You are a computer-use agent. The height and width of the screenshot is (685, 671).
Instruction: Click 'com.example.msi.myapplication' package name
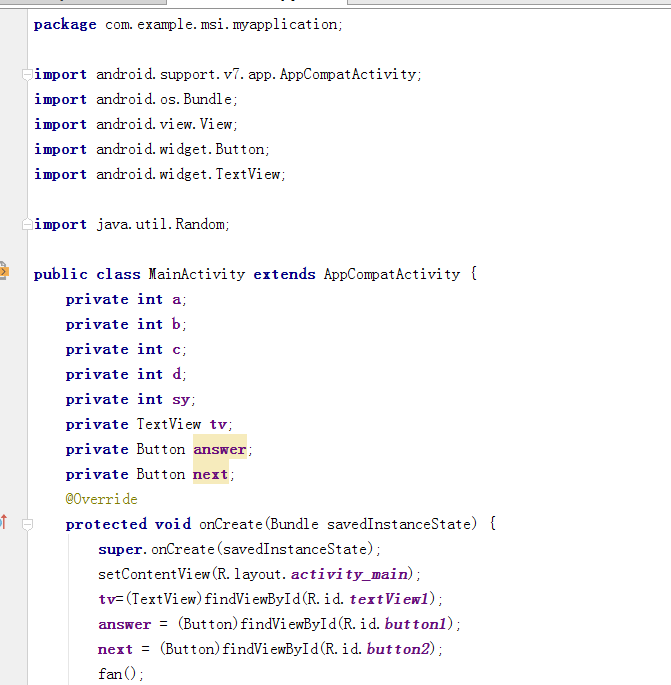point(221,24)
